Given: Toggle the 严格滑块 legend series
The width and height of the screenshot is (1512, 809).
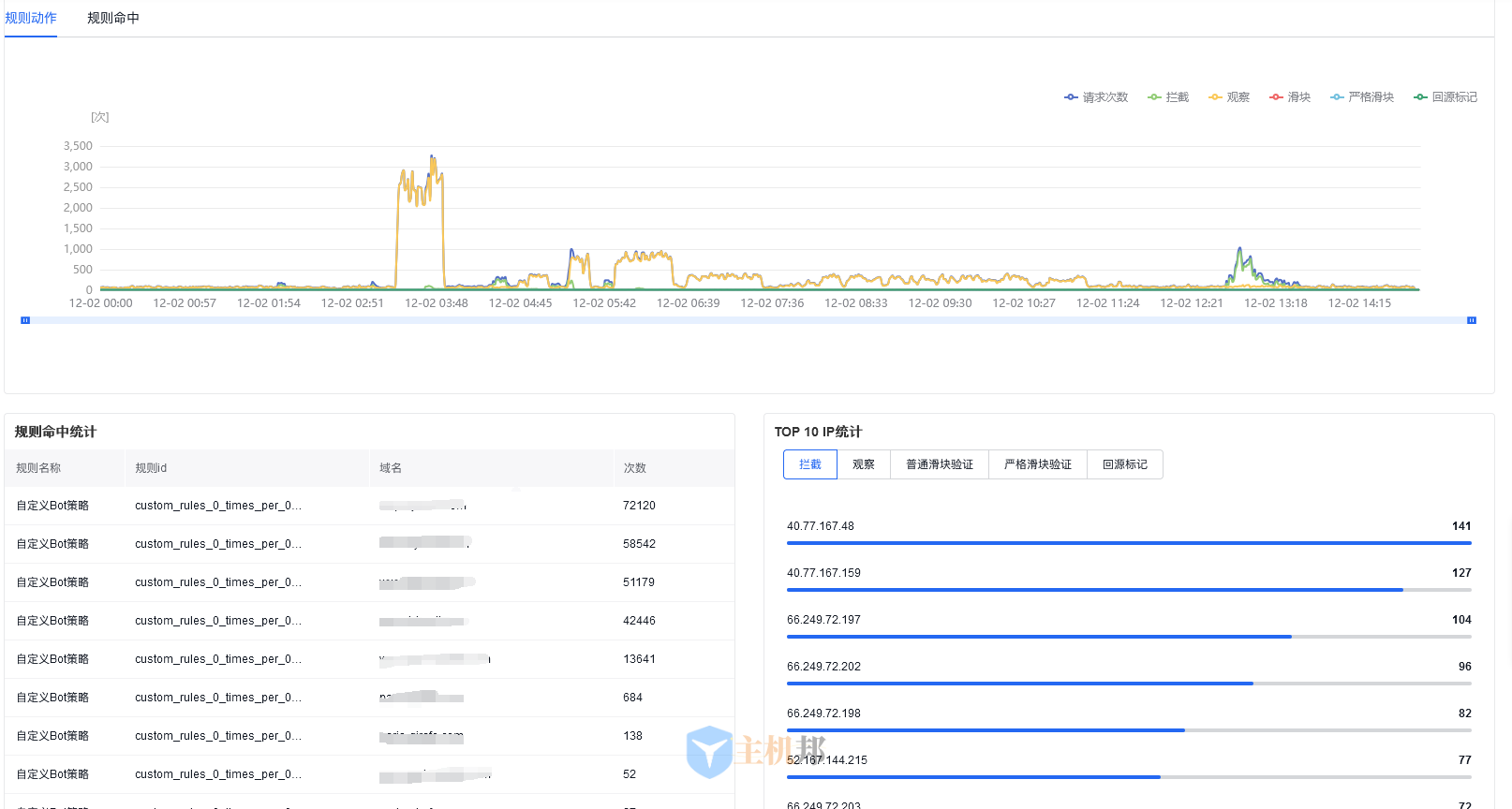Looking at the screenshot, I should point(1362,97).
